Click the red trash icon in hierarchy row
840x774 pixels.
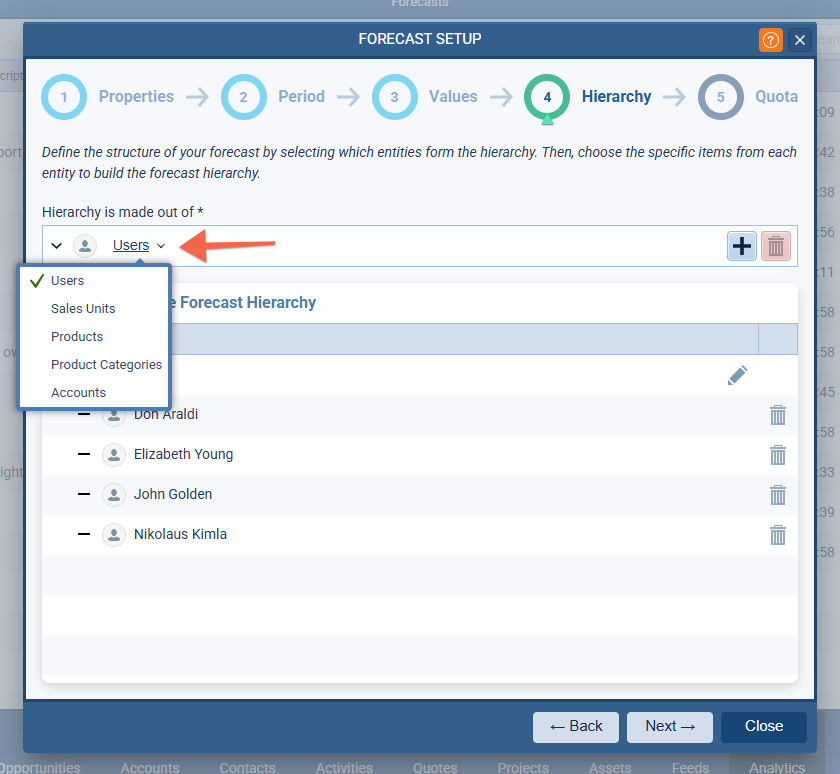tap(776, 246)
